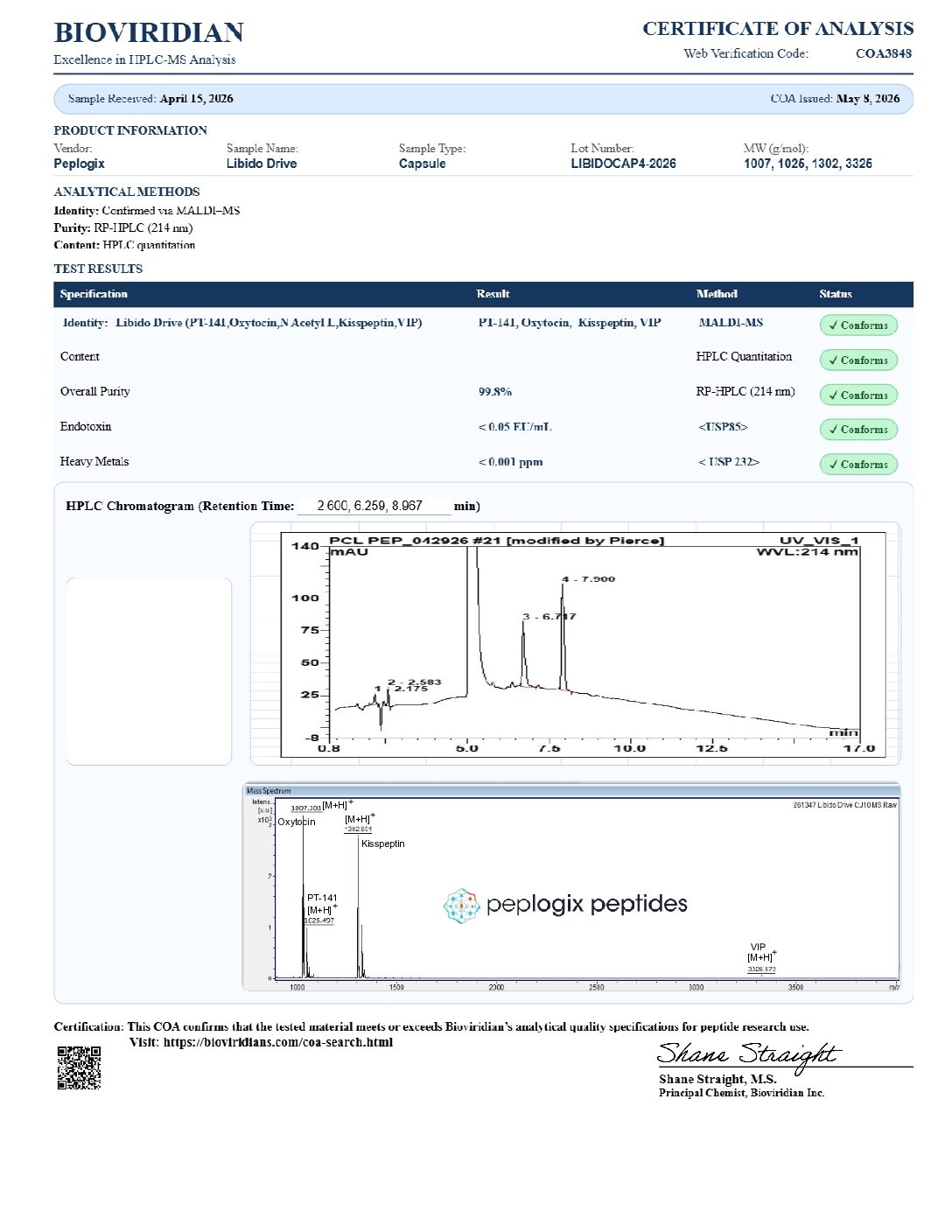Click the Specification column header

tap(94, 294)
